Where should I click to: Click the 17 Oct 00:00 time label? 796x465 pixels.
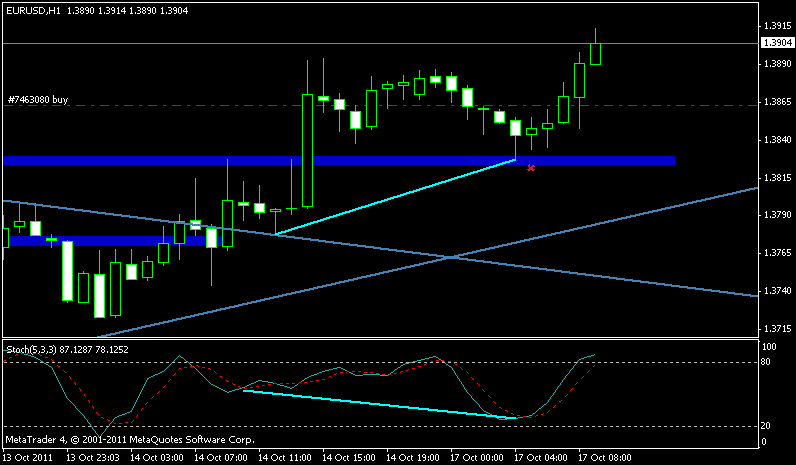point(477,457)
